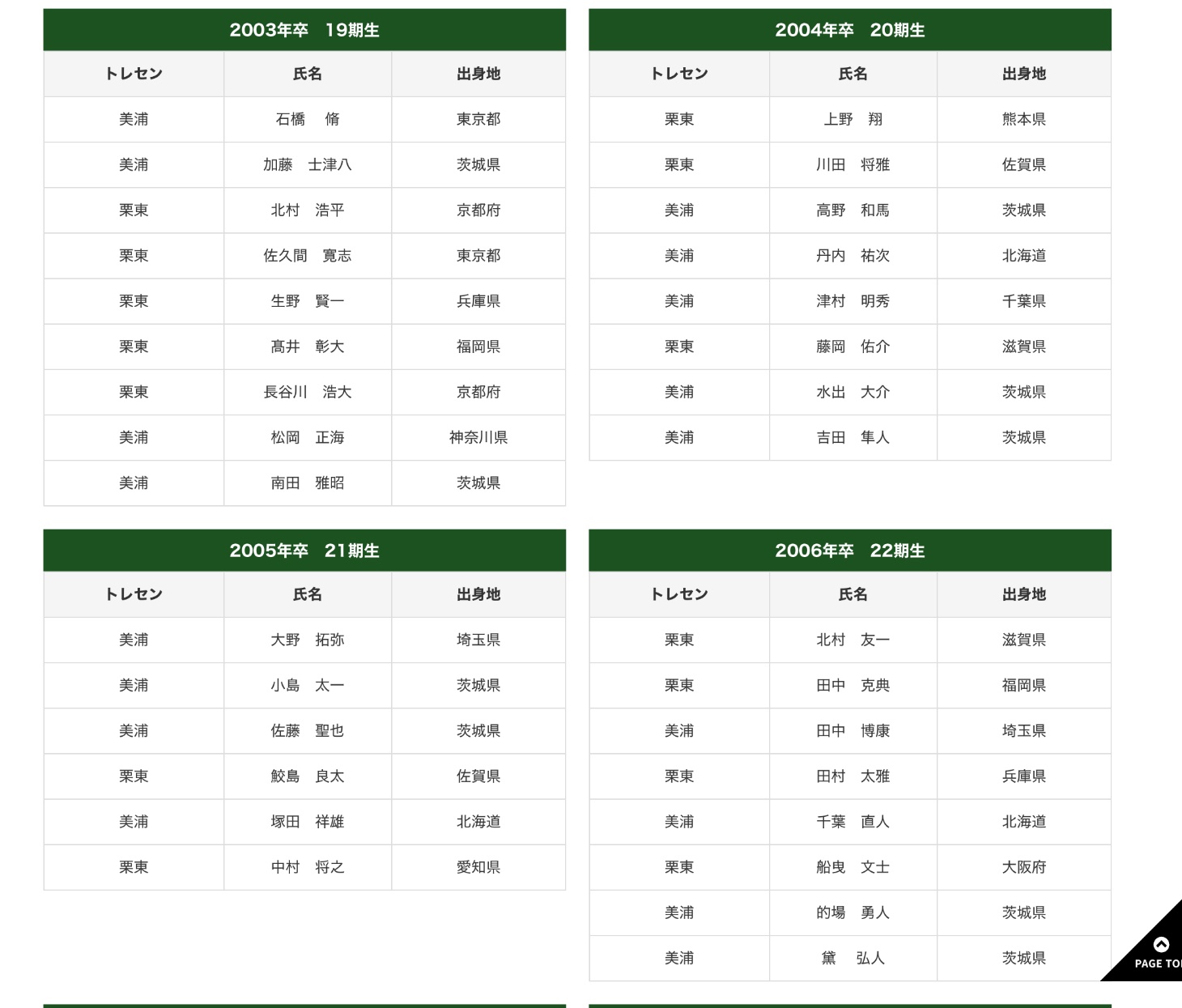
Task: Select the name 北村 浩平
Action: pyautogui.click(x=308, y=211)
